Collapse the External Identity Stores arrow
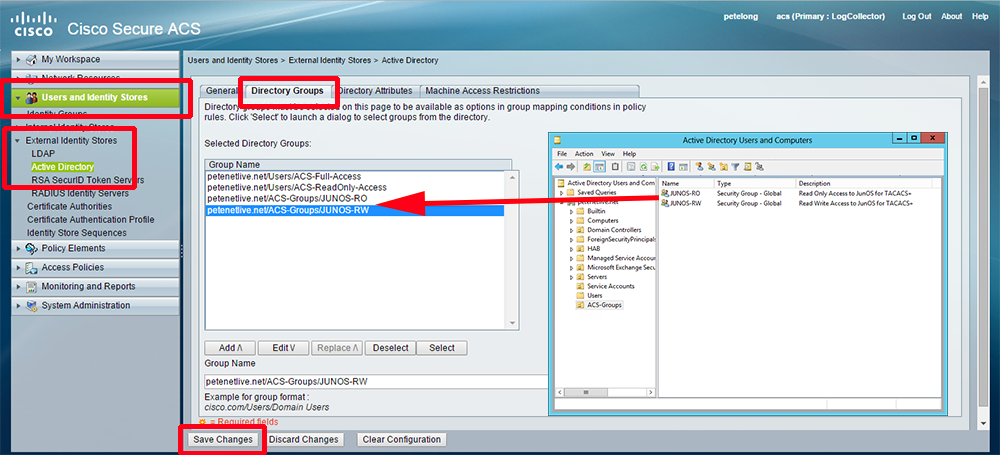The width and height of the screenshot is (1000, 455). 18,140
